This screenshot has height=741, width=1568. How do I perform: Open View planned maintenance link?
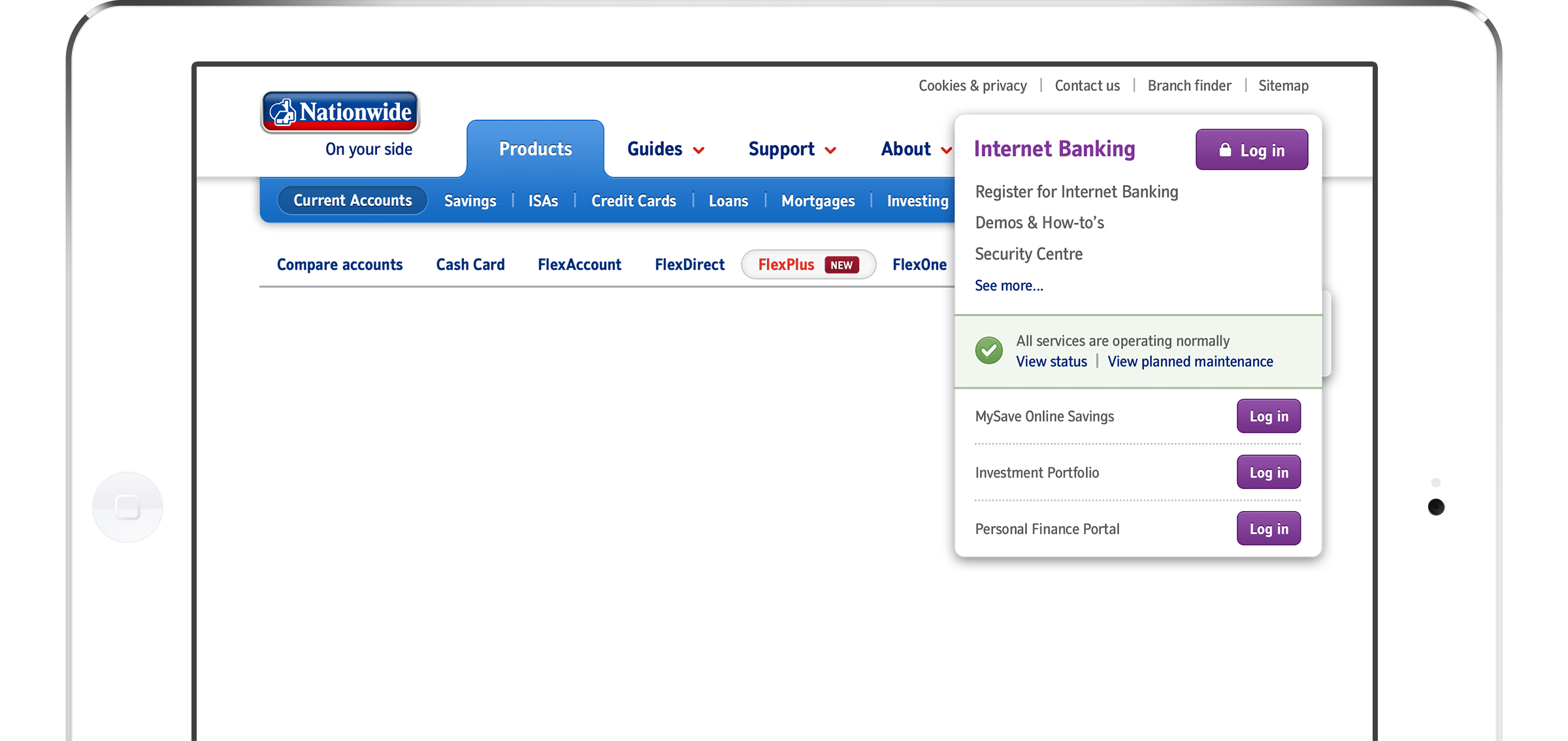click(x=1190, y=361)
